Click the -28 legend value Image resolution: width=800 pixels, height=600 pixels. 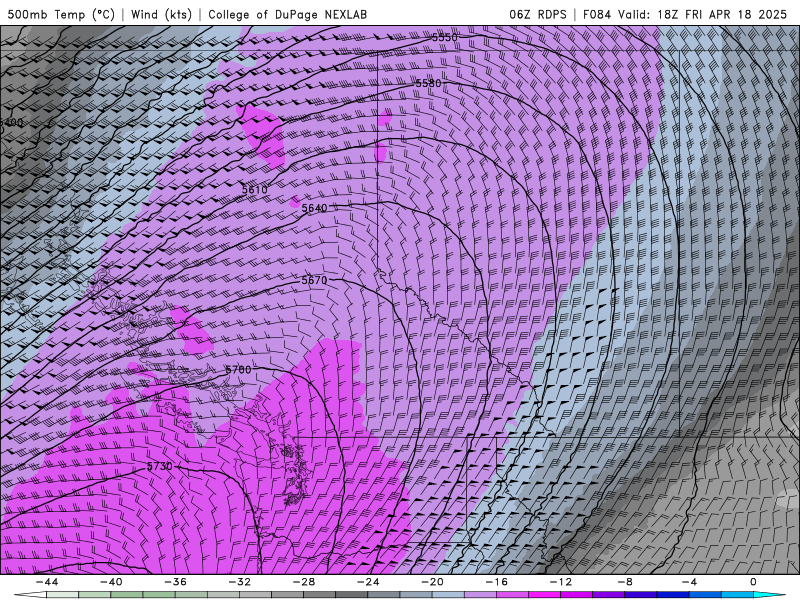(x=304, y=582)
